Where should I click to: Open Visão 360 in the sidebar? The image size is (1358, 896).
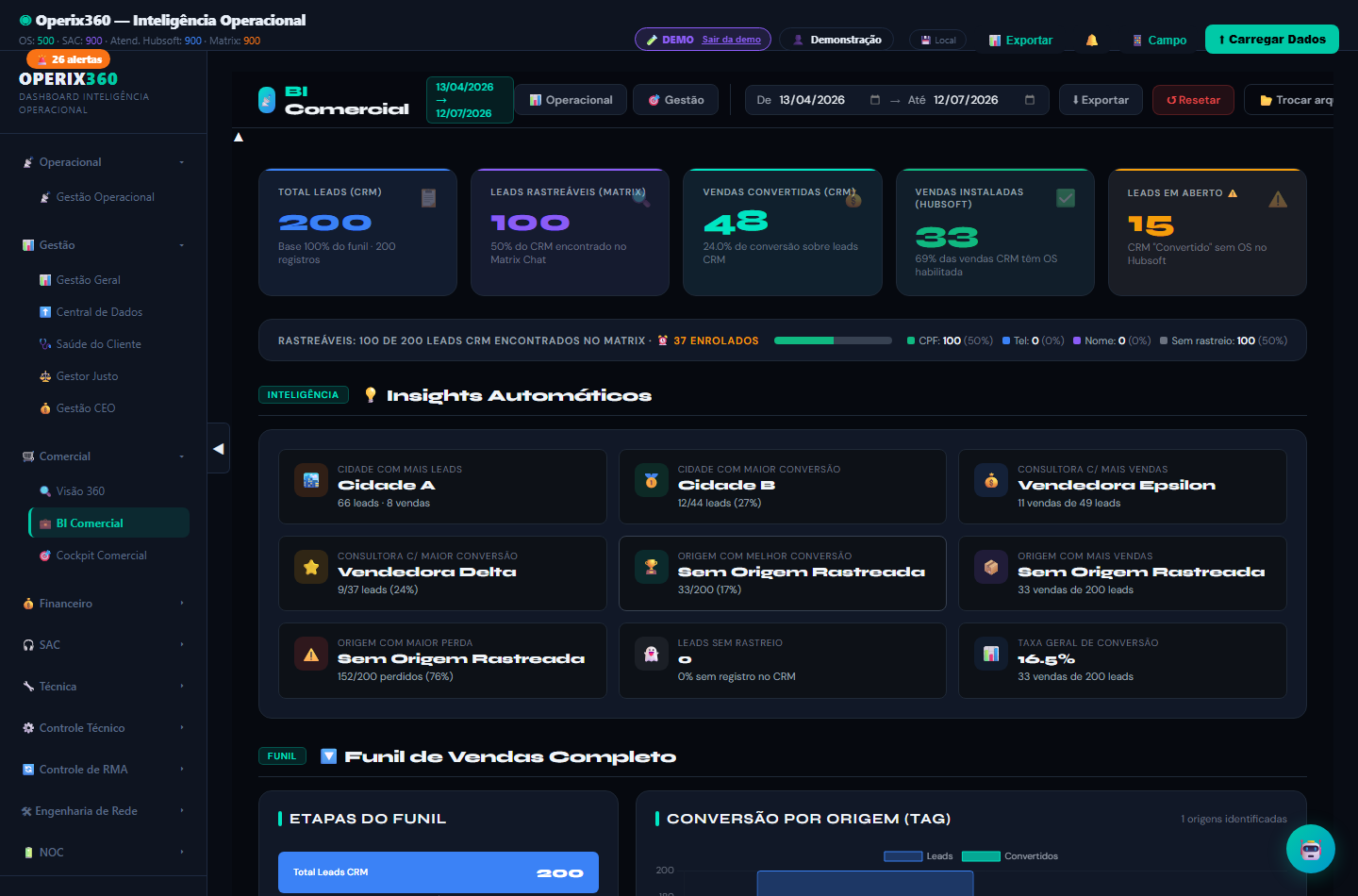[108, 491]
